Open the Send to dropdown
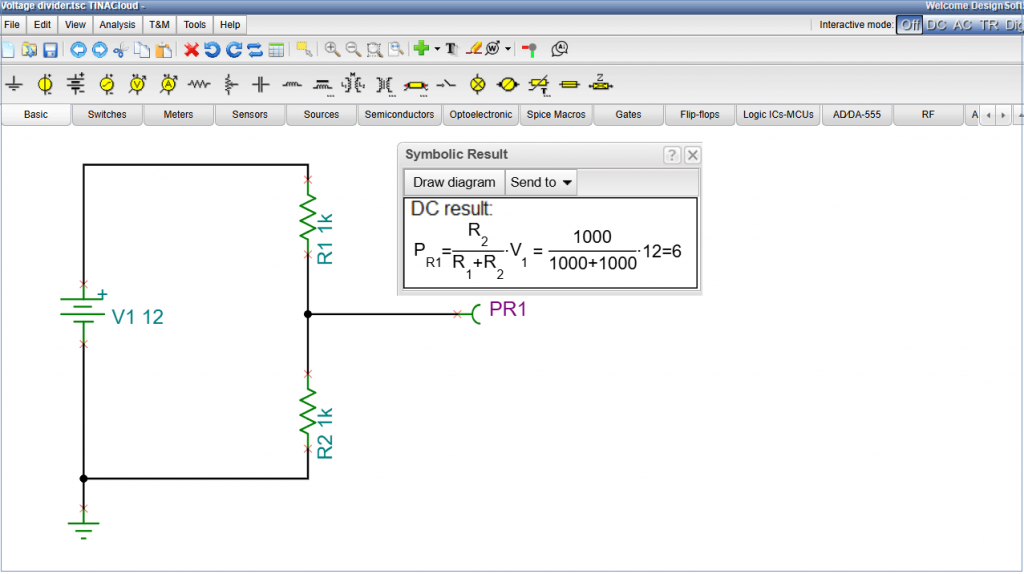Image resolution: width=1024 pixels, height=574 pixels. point(541,182)
